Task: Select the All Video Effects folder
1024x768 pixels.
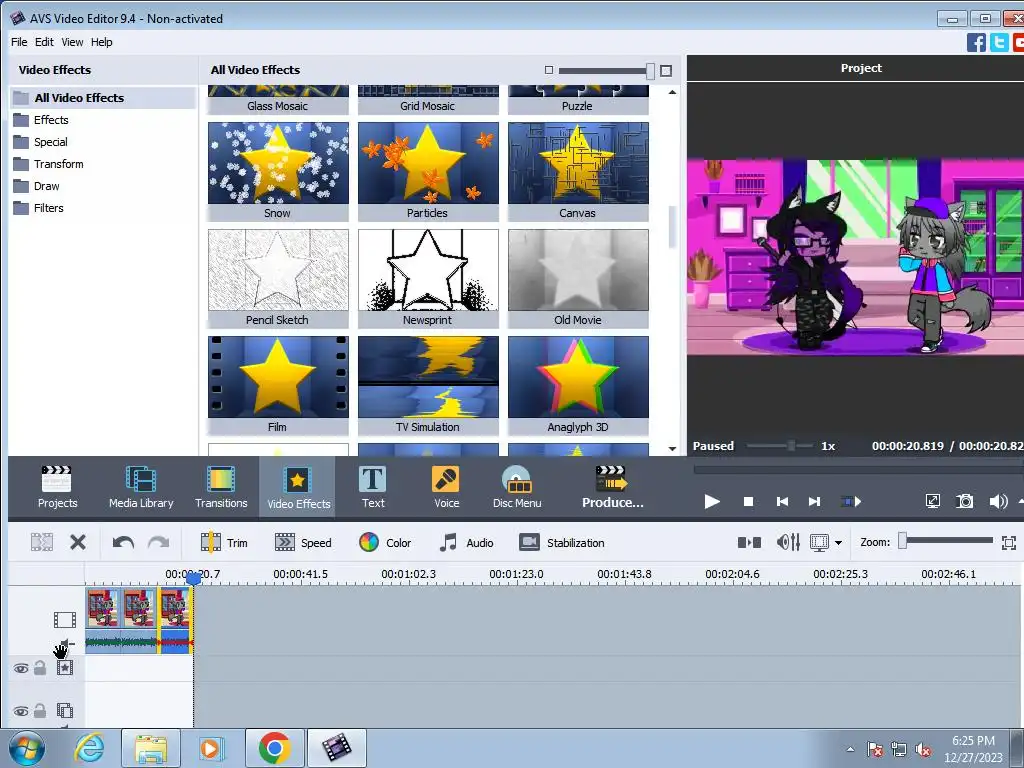Action: pos(103,98)
